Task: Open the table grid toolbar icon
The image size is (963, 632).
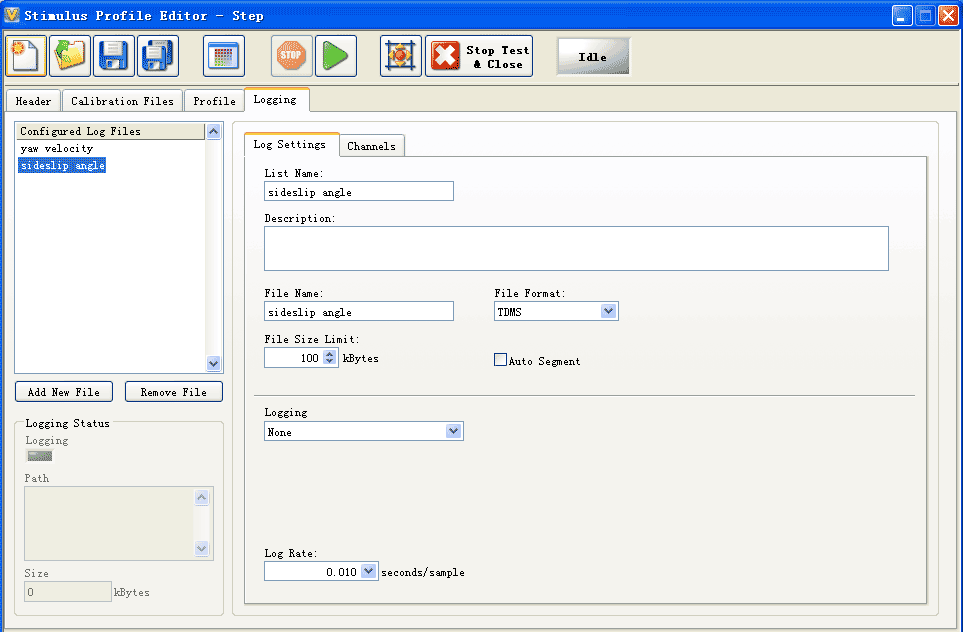Action: tap(224, 56)
